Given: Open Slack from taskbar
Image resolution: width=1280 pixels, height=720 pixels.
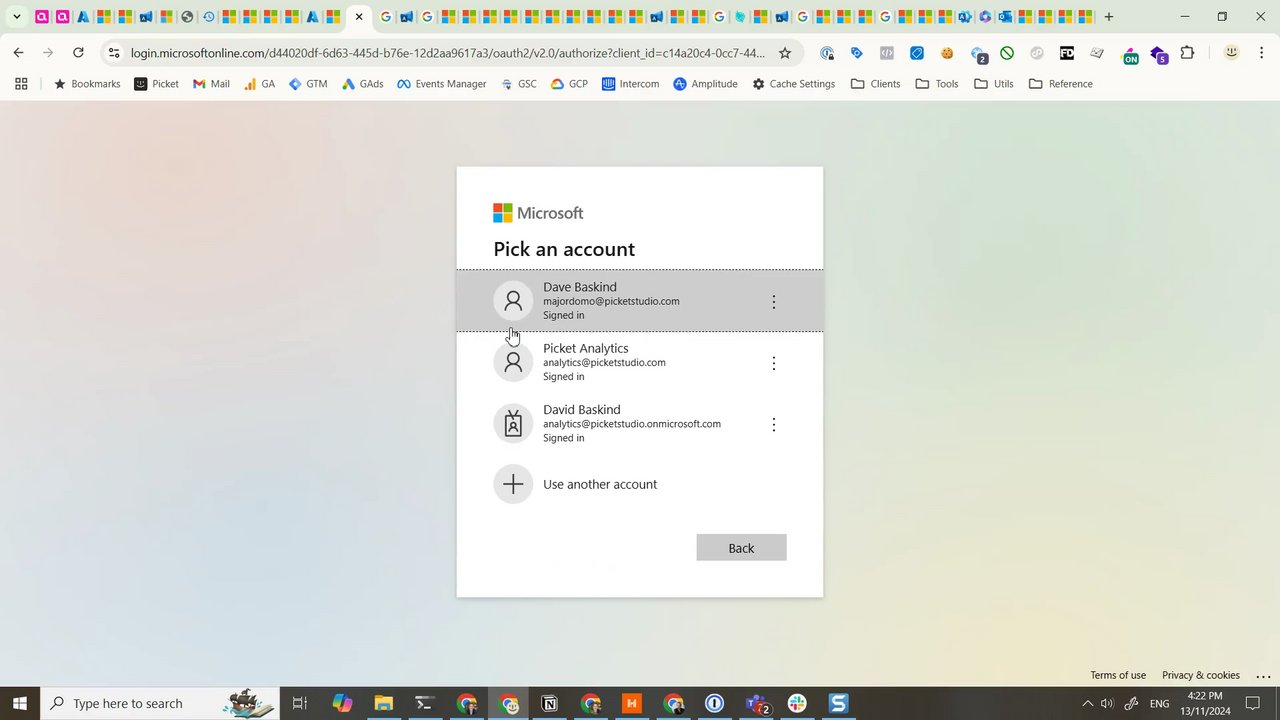Looking at the screenshot, I should coord(797,703).
